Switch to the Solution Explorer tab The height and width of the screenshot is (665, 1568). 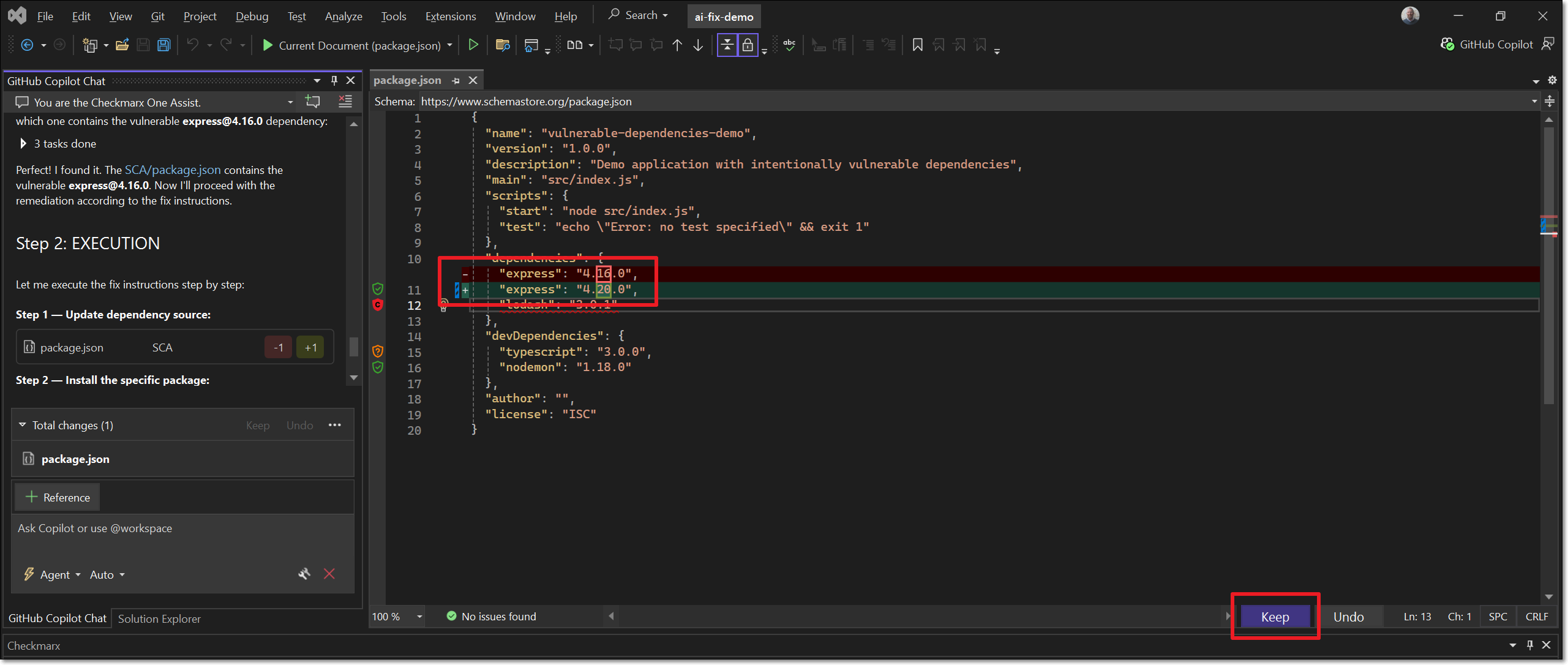pos(159,618)
